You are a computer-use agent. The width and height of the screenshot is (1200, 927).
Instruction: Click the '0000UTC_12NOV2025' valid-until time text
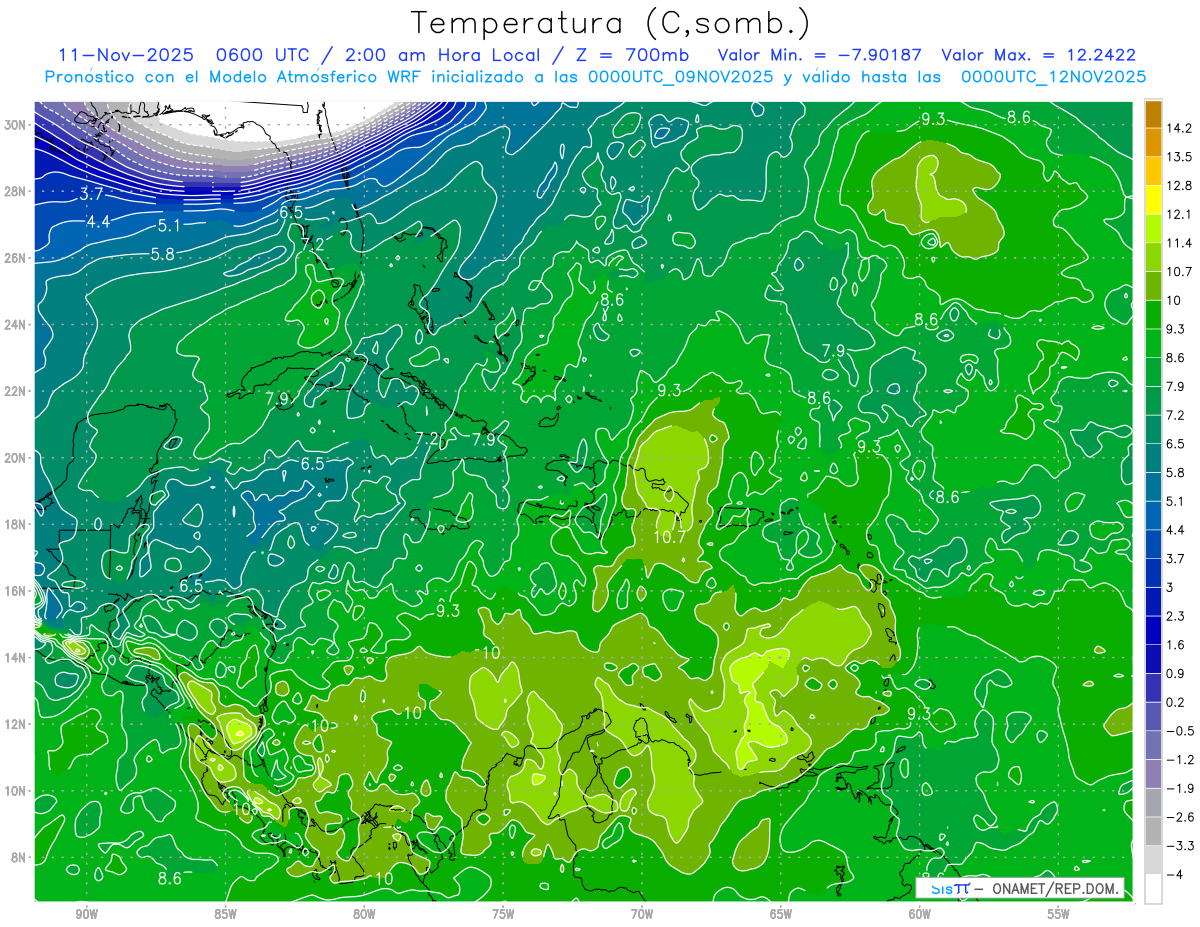(1053, 77)
